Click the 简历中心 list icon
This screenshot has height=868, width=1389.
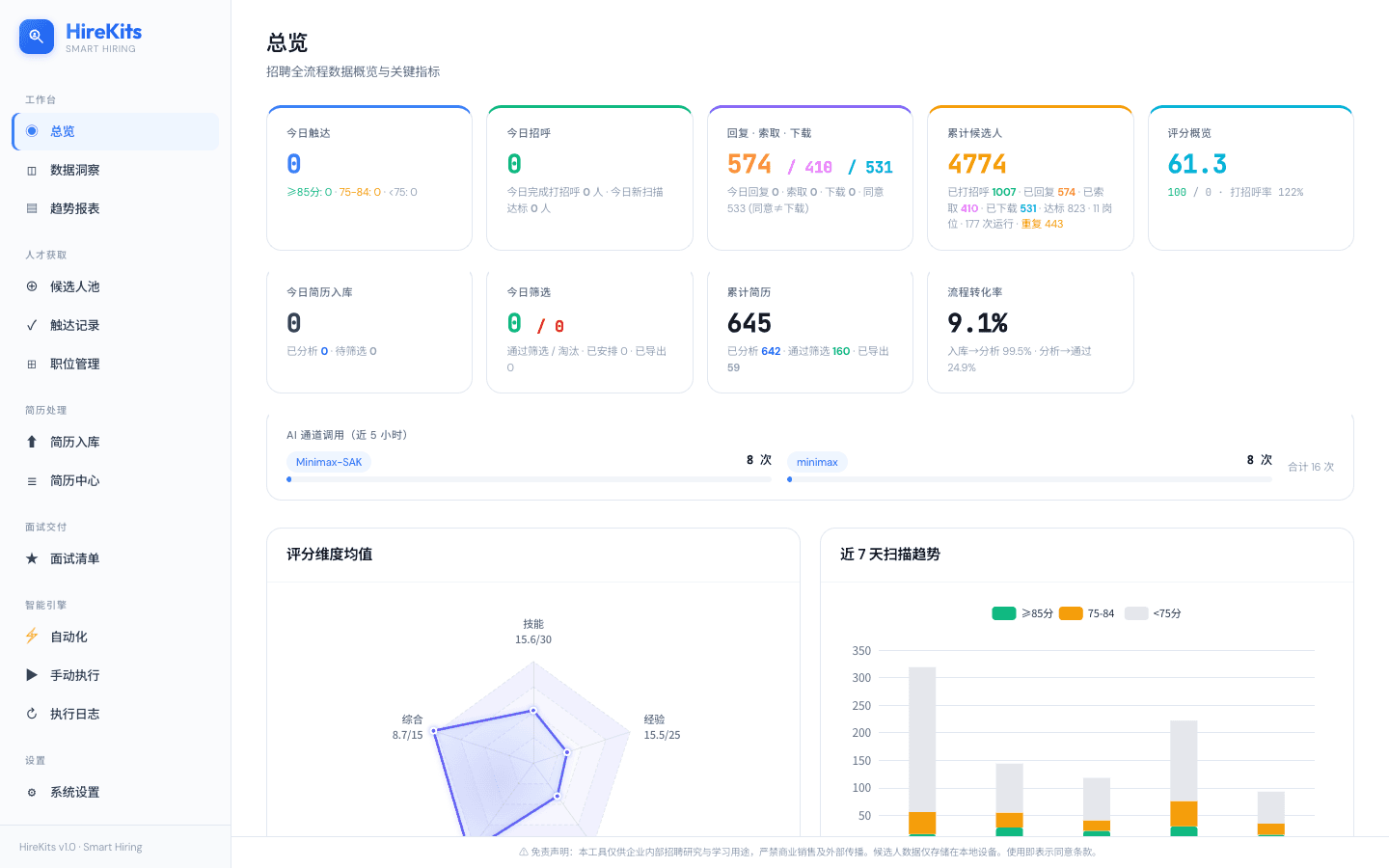[32, 480]
